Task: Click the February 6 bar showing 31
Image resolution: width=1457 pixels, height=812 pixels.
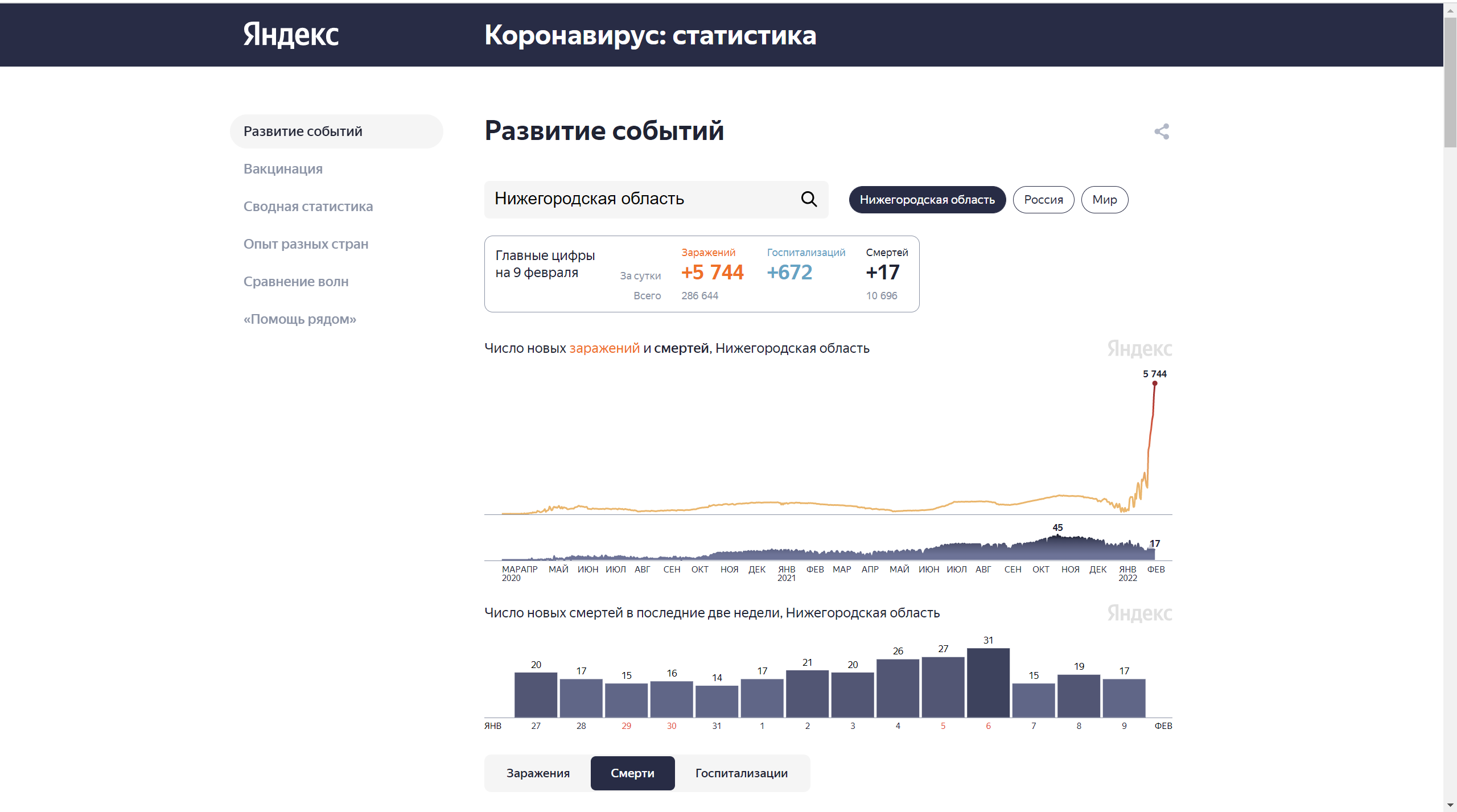Action: [988, 683]
